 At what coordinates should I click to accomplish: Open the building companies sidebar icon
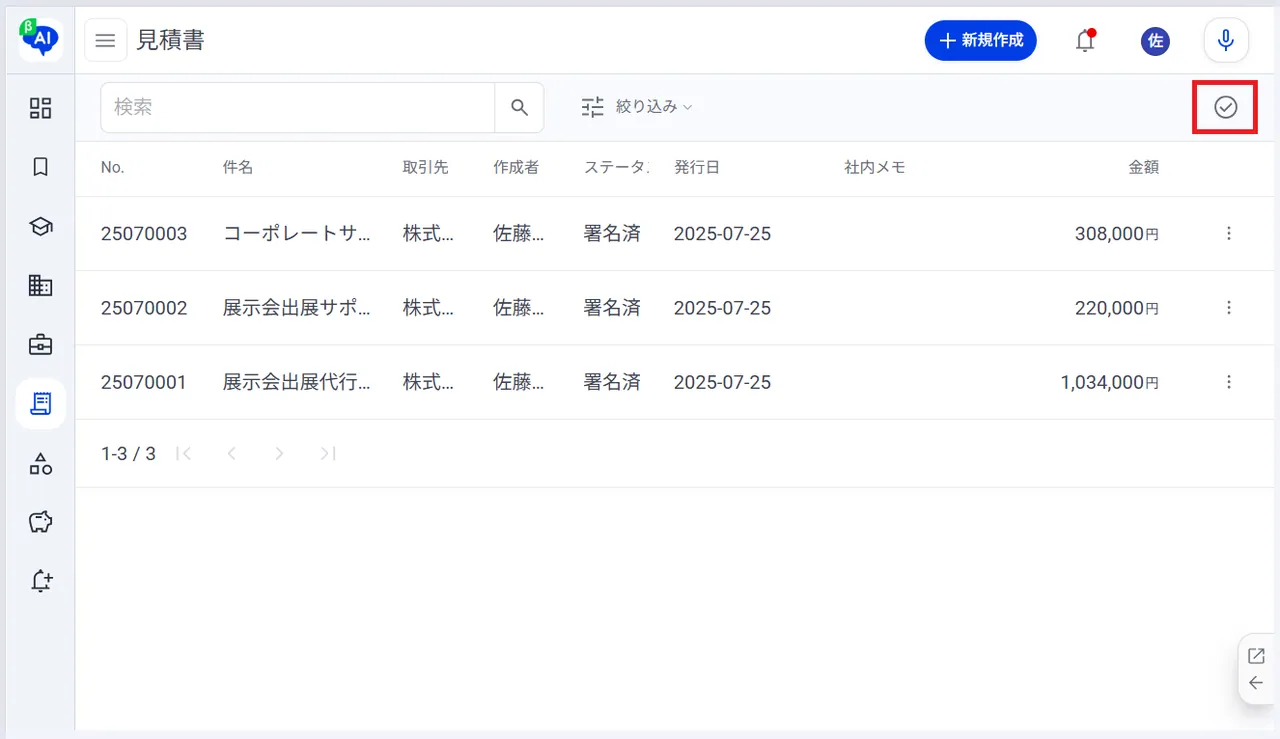[x=40, y=286]
